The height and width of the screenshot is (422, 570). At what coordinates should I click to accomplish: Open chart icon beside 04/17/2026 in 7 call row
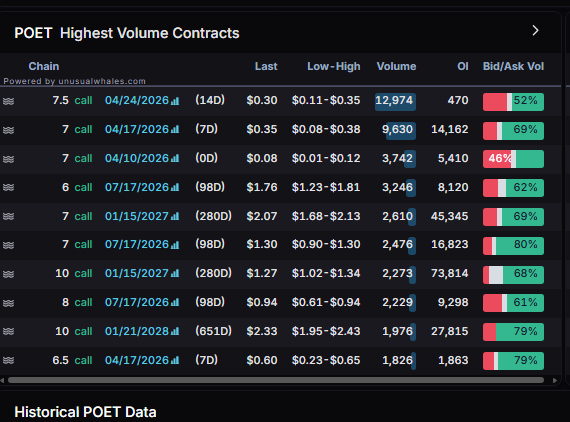[x=175, y=129]
